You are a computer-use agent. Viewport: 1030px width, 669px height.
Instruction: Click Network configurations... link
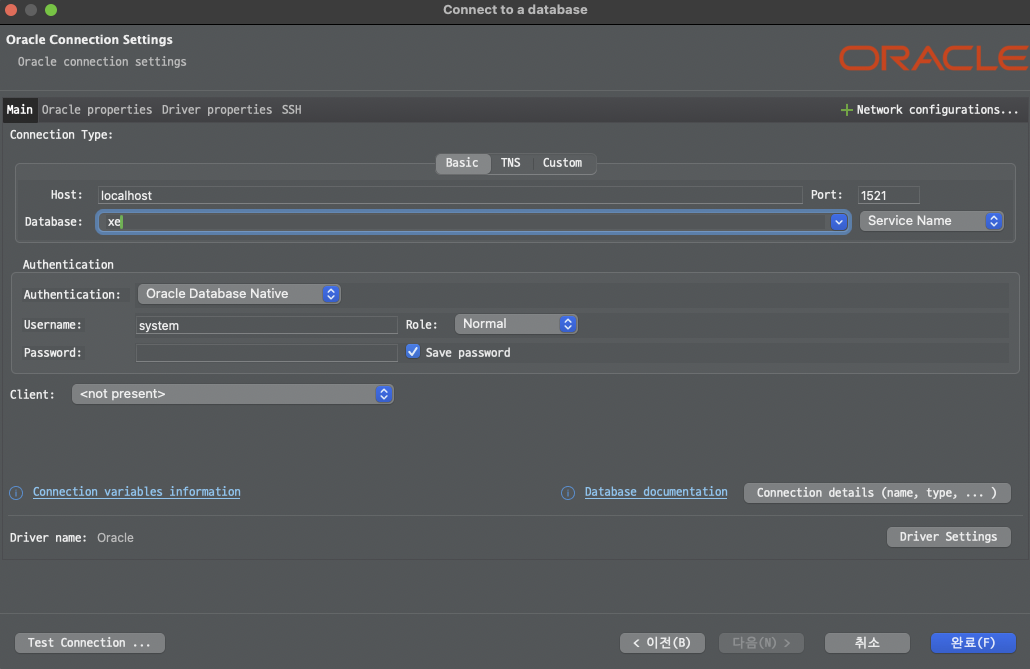[937, 110]
